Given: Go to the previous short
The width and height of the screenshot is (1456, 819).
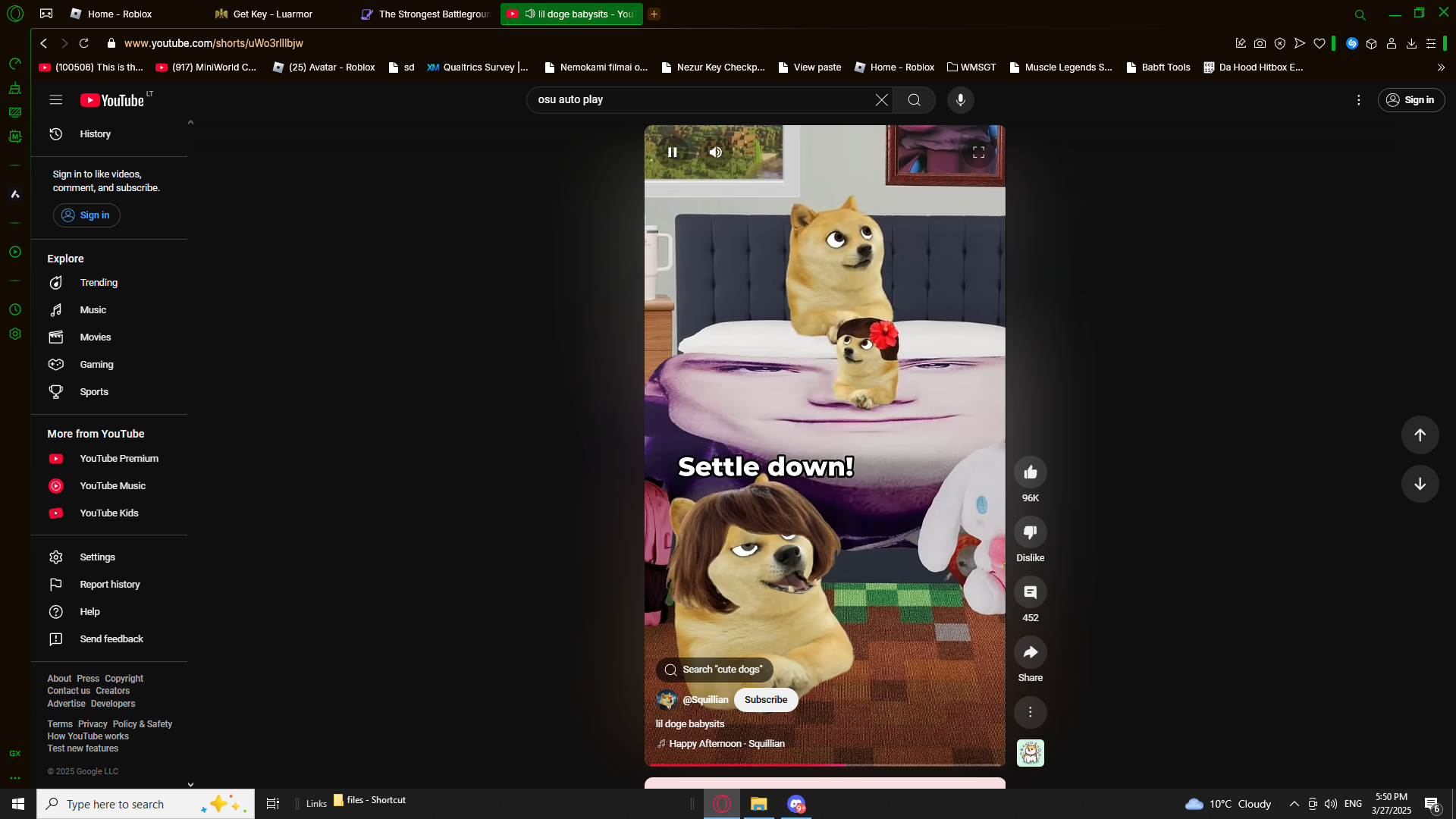Looking at the screenshot, I should coord(1420,435).
